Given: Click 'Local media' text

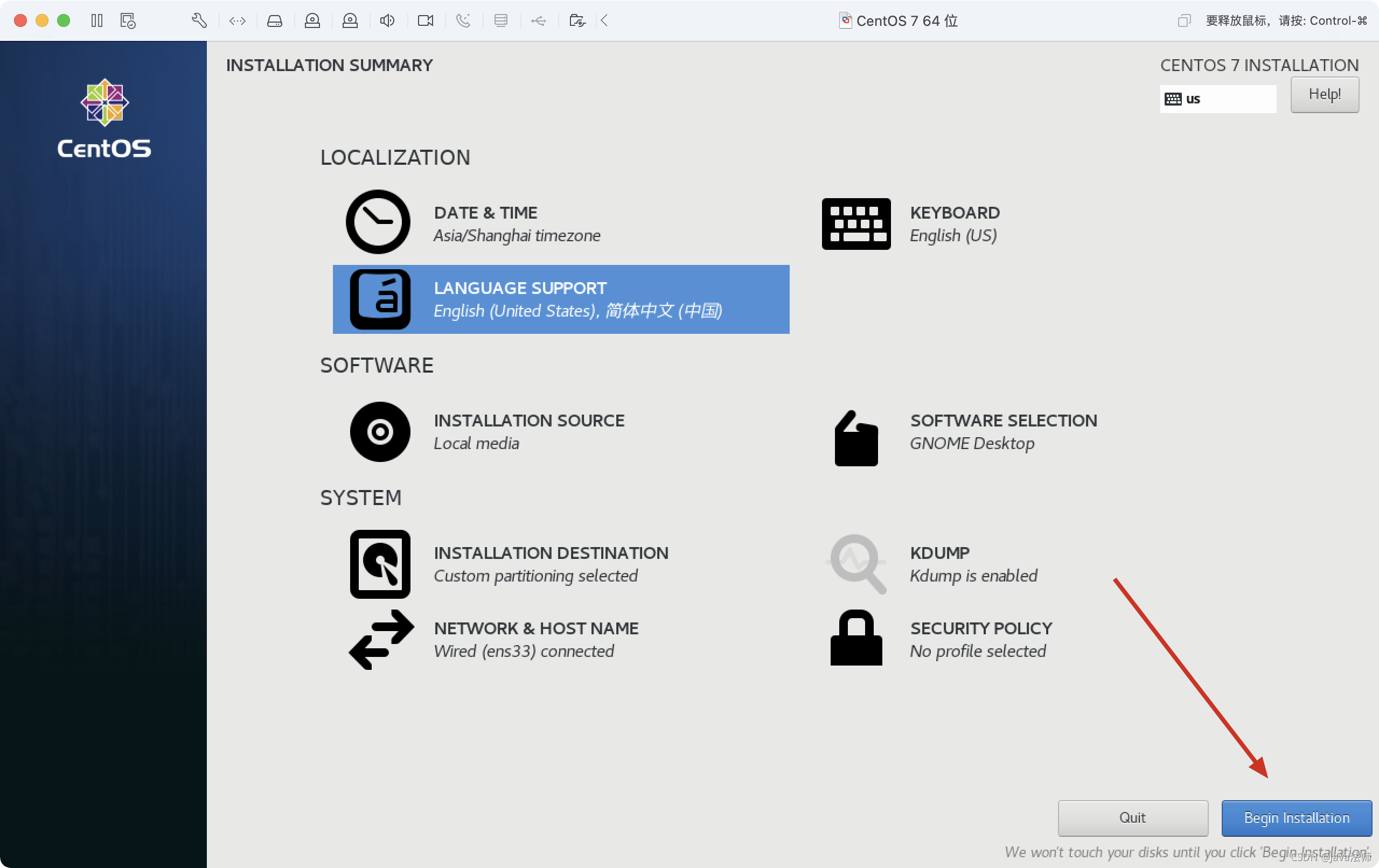Looking at the screenshot, I should pos(477,444).
